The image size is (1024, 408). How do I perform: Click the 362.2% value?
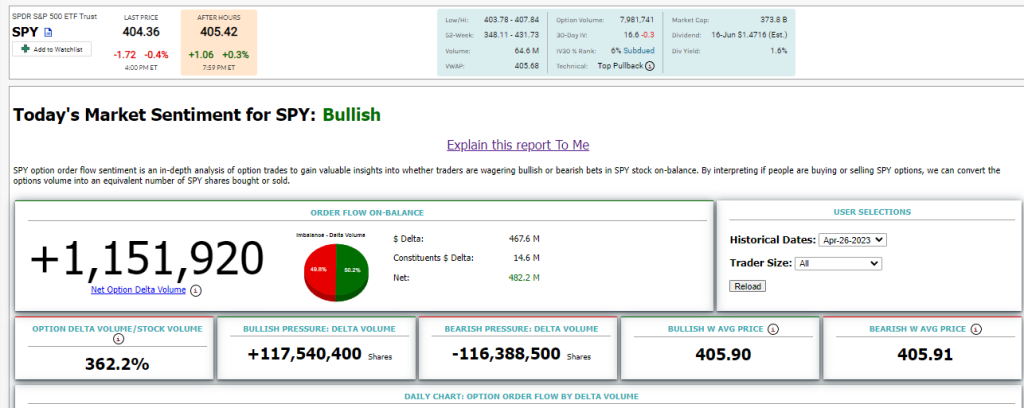point(117,364)
